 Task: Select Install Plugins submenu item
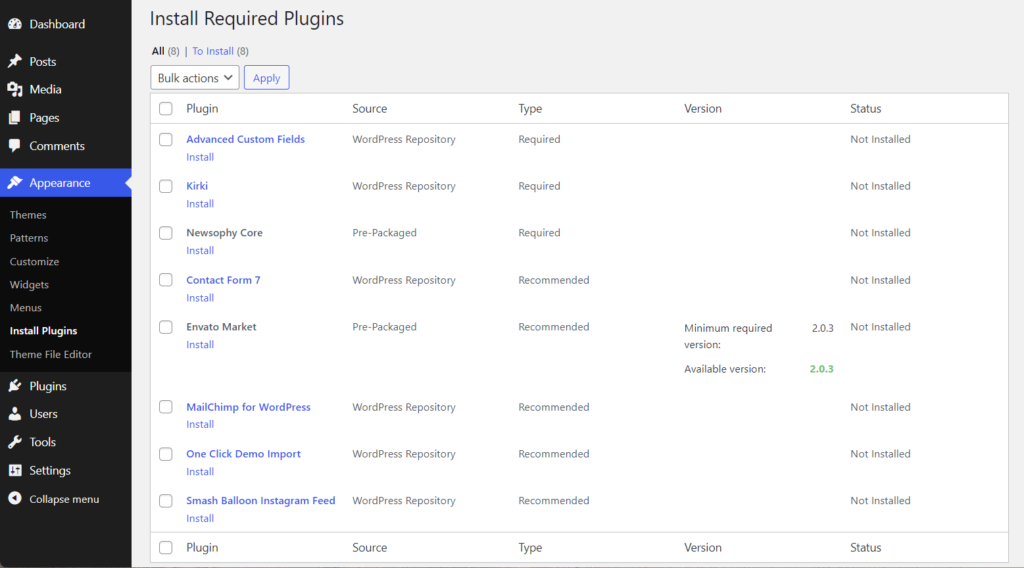point(44,331)
